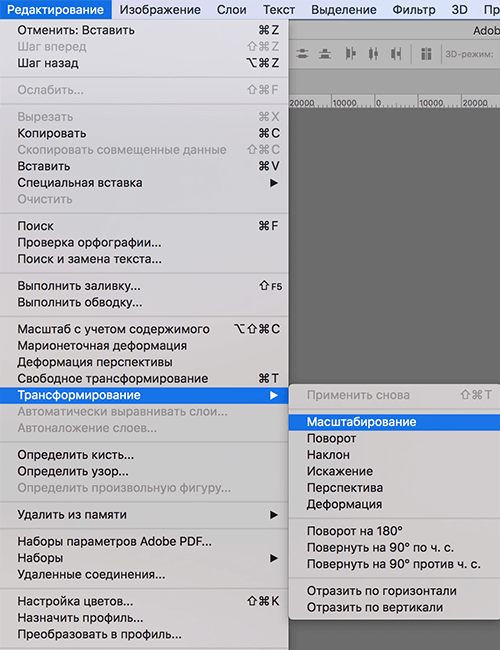500x650 pixels.
Task: Click the horizontal ruler at the 0 mark
Action: pyautogui.click(x=376, y=102)
